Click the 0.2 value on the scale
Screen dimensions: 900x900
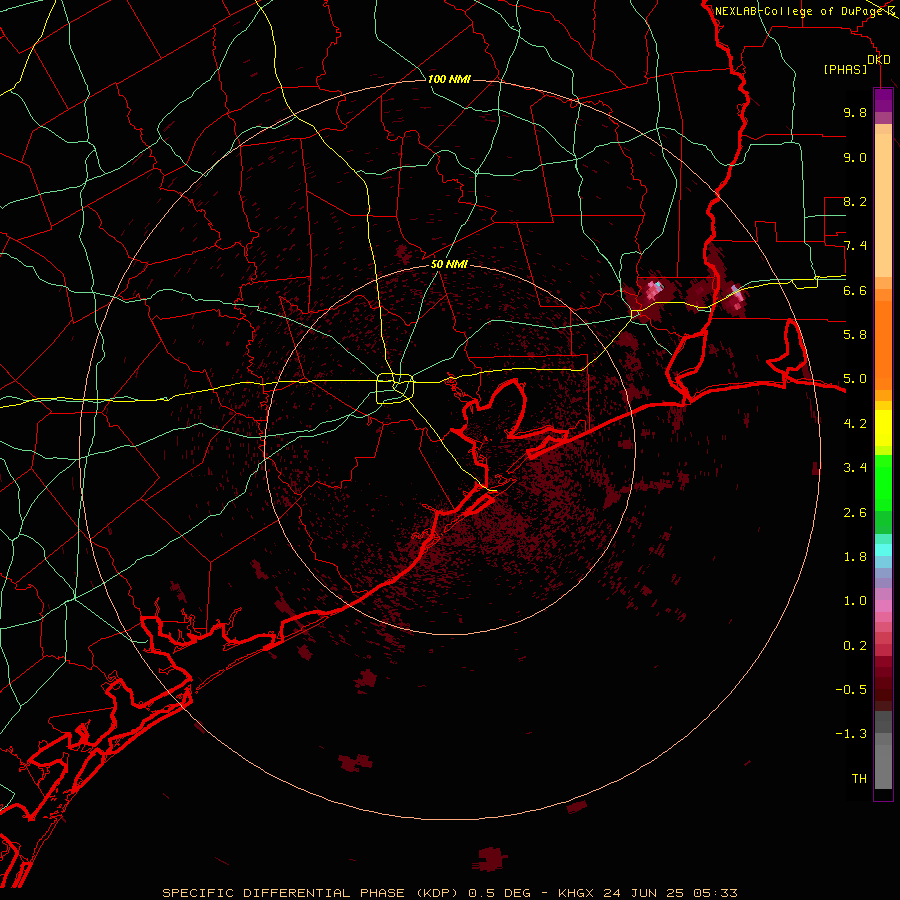pyautogui.click(x=855, y=646)
